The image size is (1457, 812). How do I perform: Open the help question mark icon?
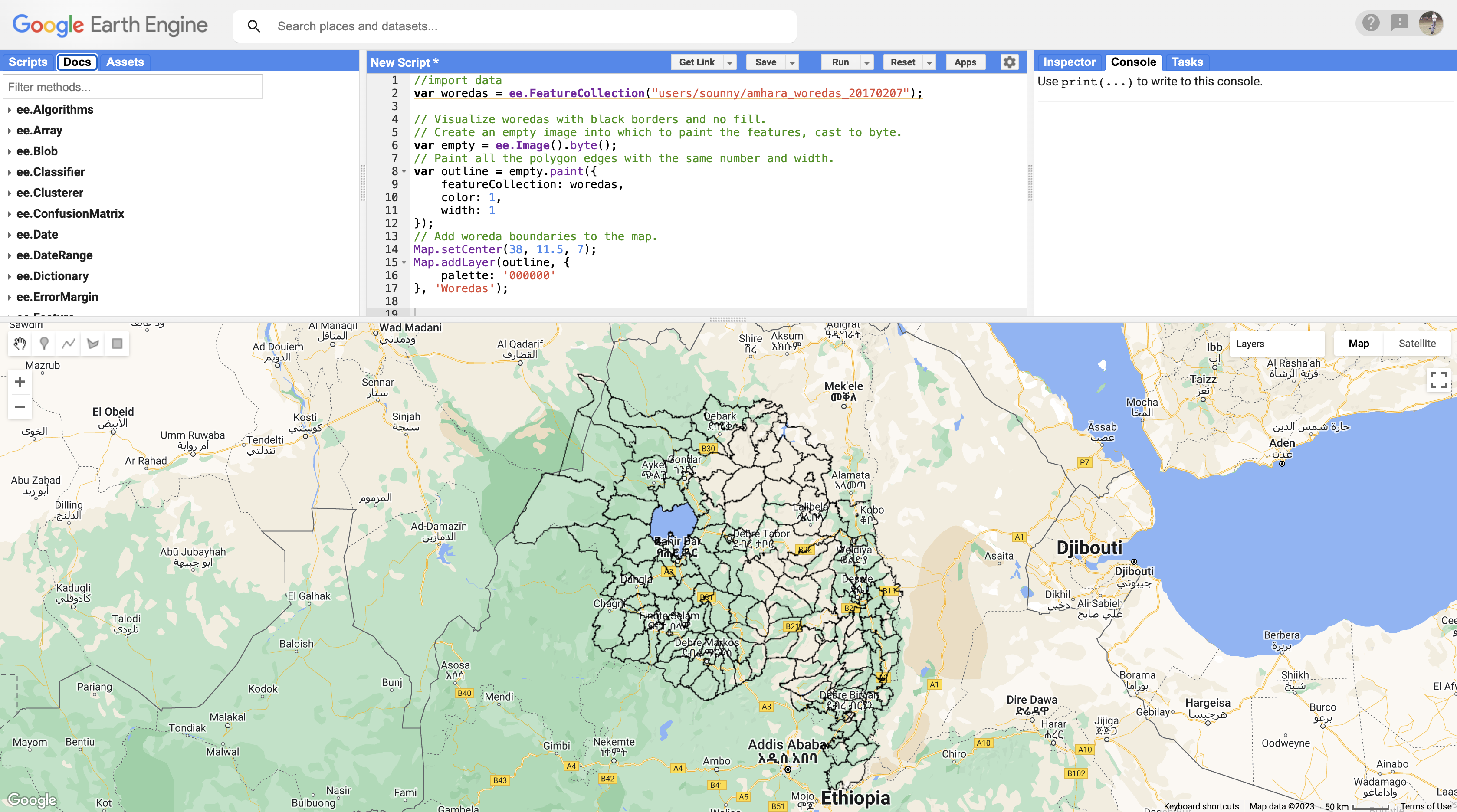1371,23
